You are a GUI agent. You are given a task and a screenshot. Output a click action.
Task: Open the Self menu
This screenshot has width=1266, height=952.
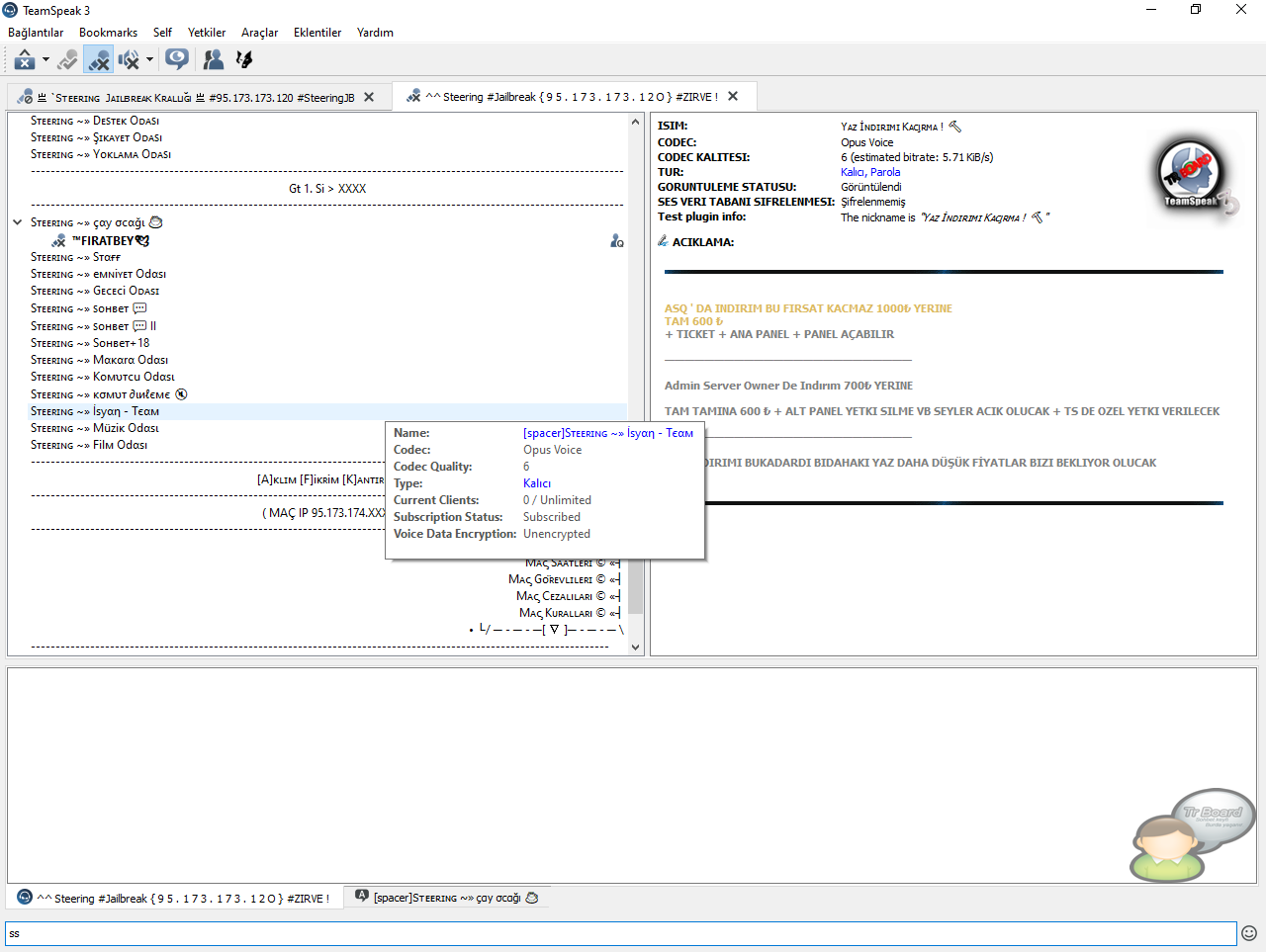click(x=162, y=33)
